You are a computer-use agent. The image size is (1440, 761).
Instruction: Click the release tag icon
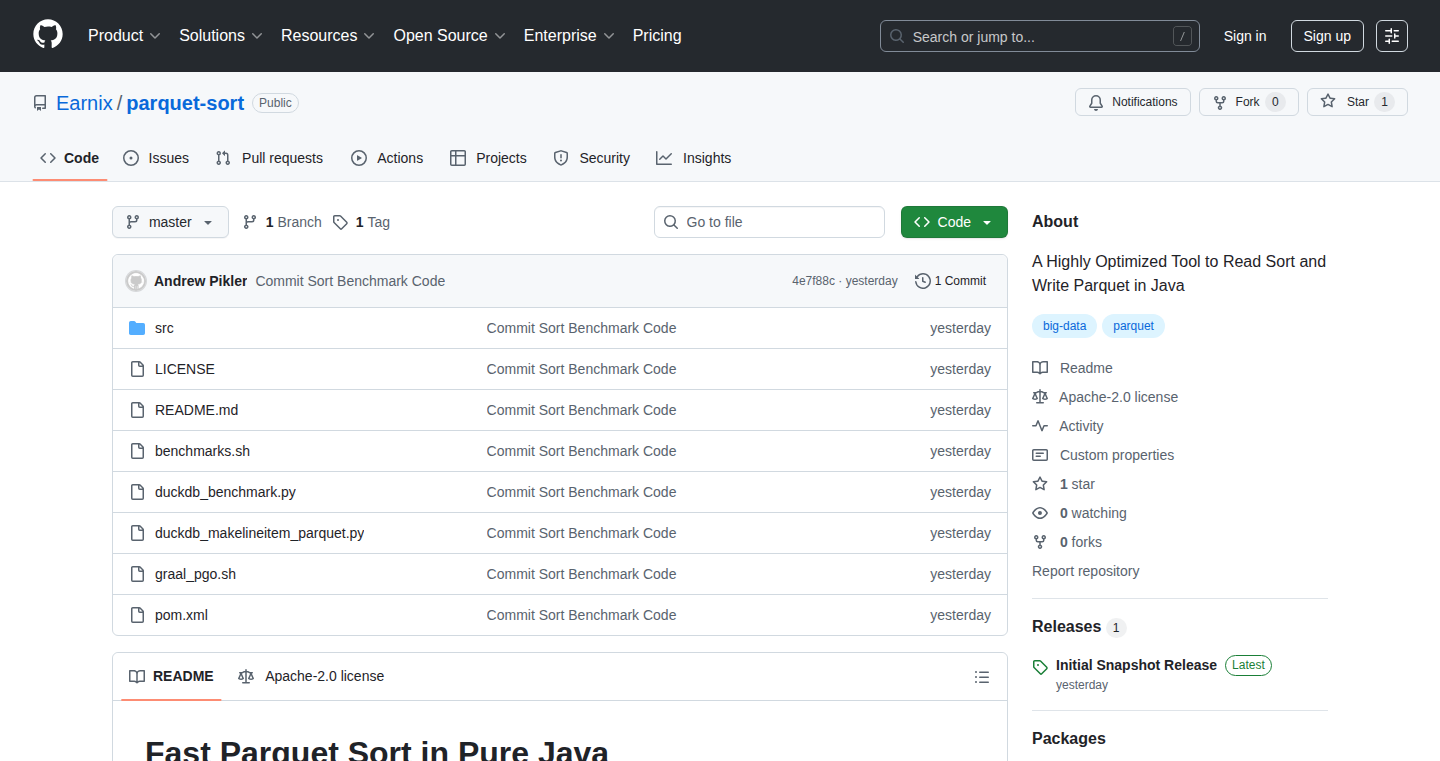pos(1040,666)
